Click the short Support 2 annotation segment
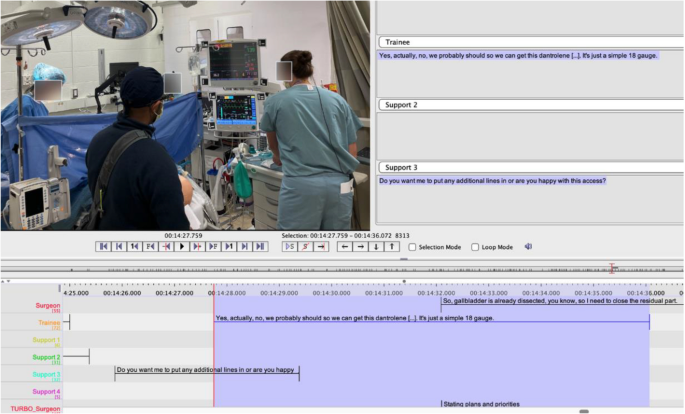 coord(76,357)
